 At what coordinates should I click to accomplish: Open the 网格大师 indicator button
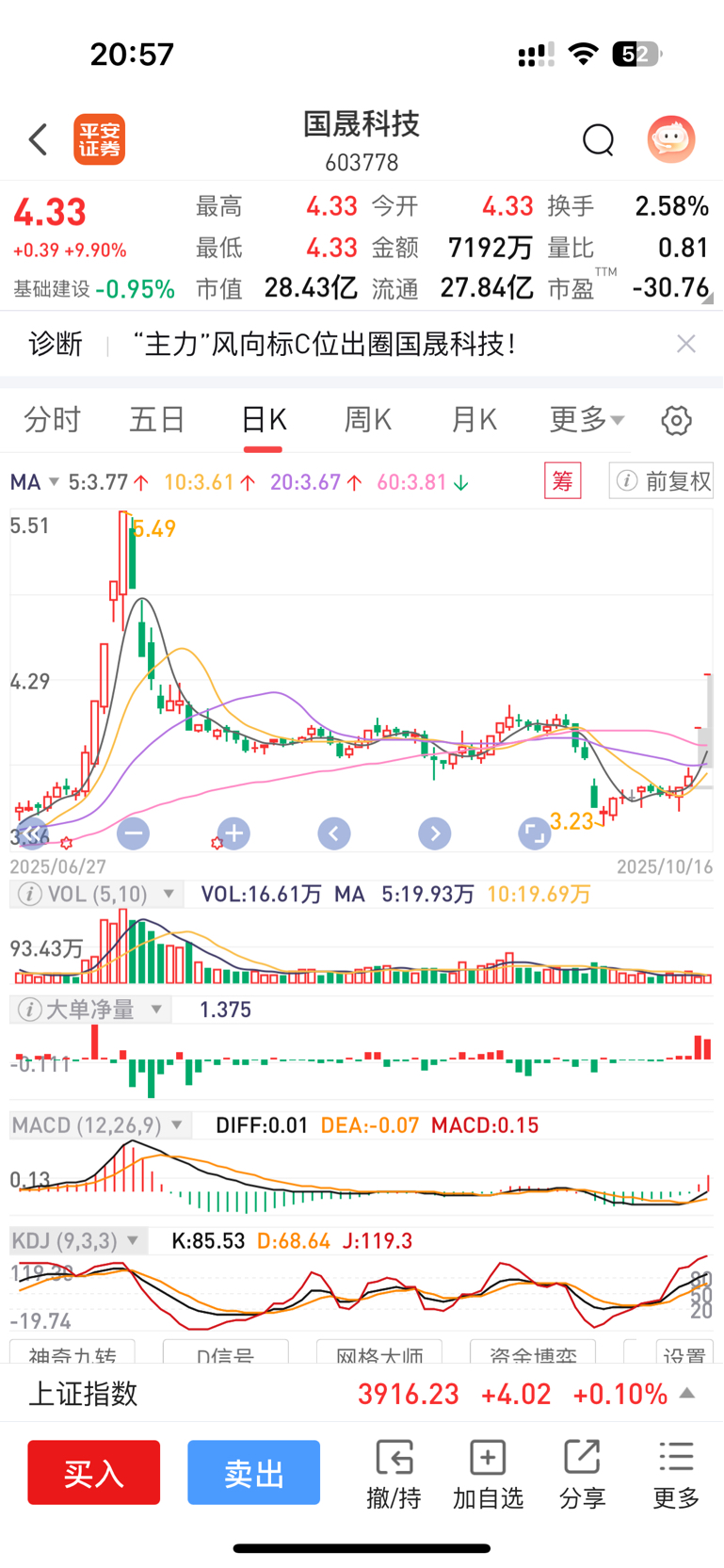379,1352
